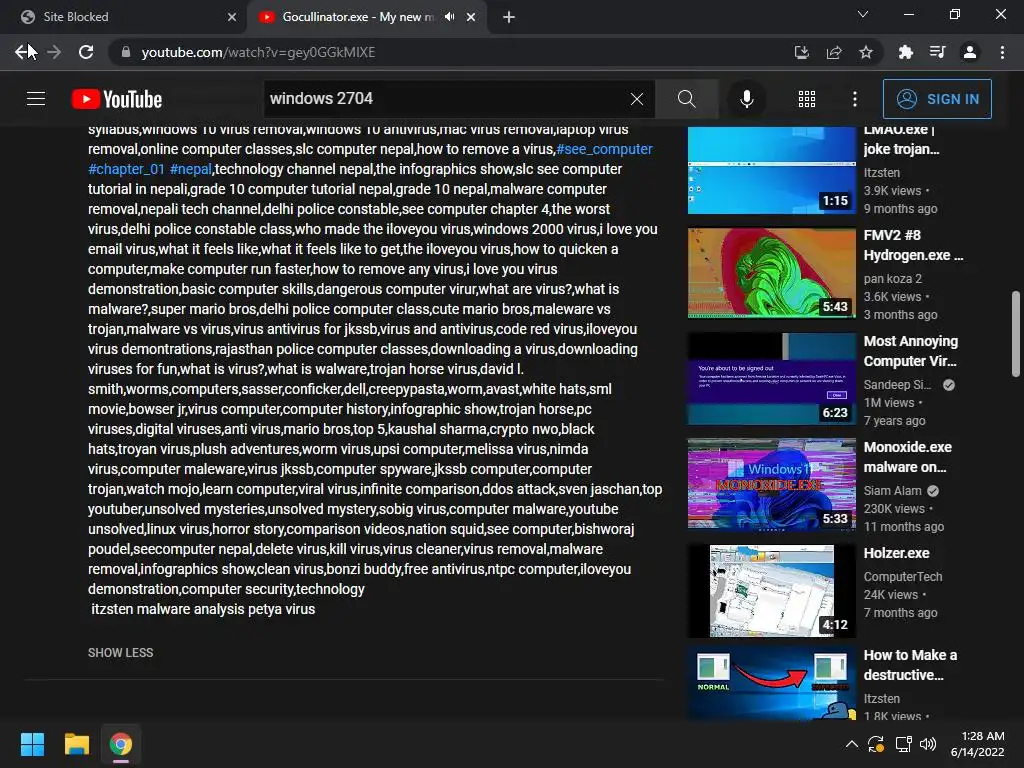
Task: Click the SIGN IN button
Action: pos(937,99)
